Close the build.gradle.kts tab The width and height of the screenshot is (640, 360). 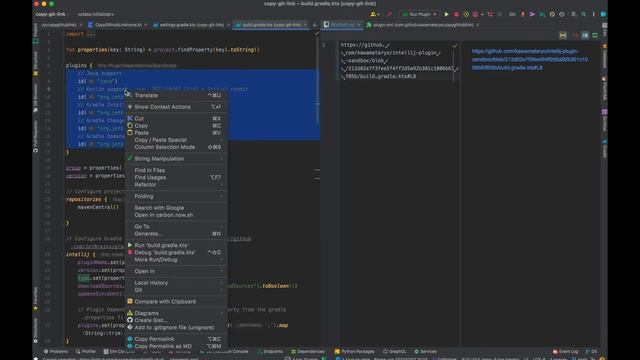click(x=305, y=25)
